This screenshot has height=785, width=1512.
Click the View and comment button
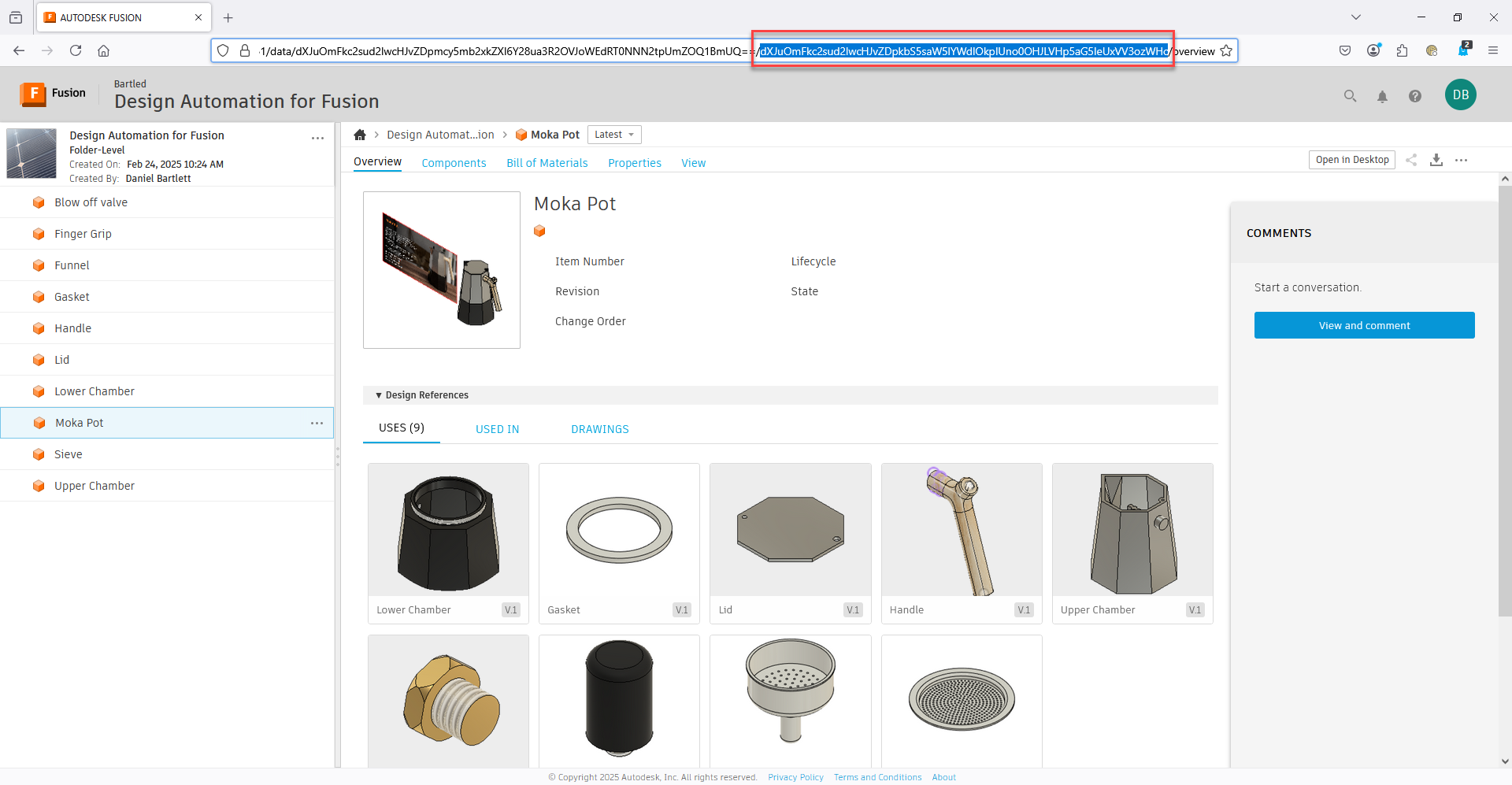pos(1364,325)
